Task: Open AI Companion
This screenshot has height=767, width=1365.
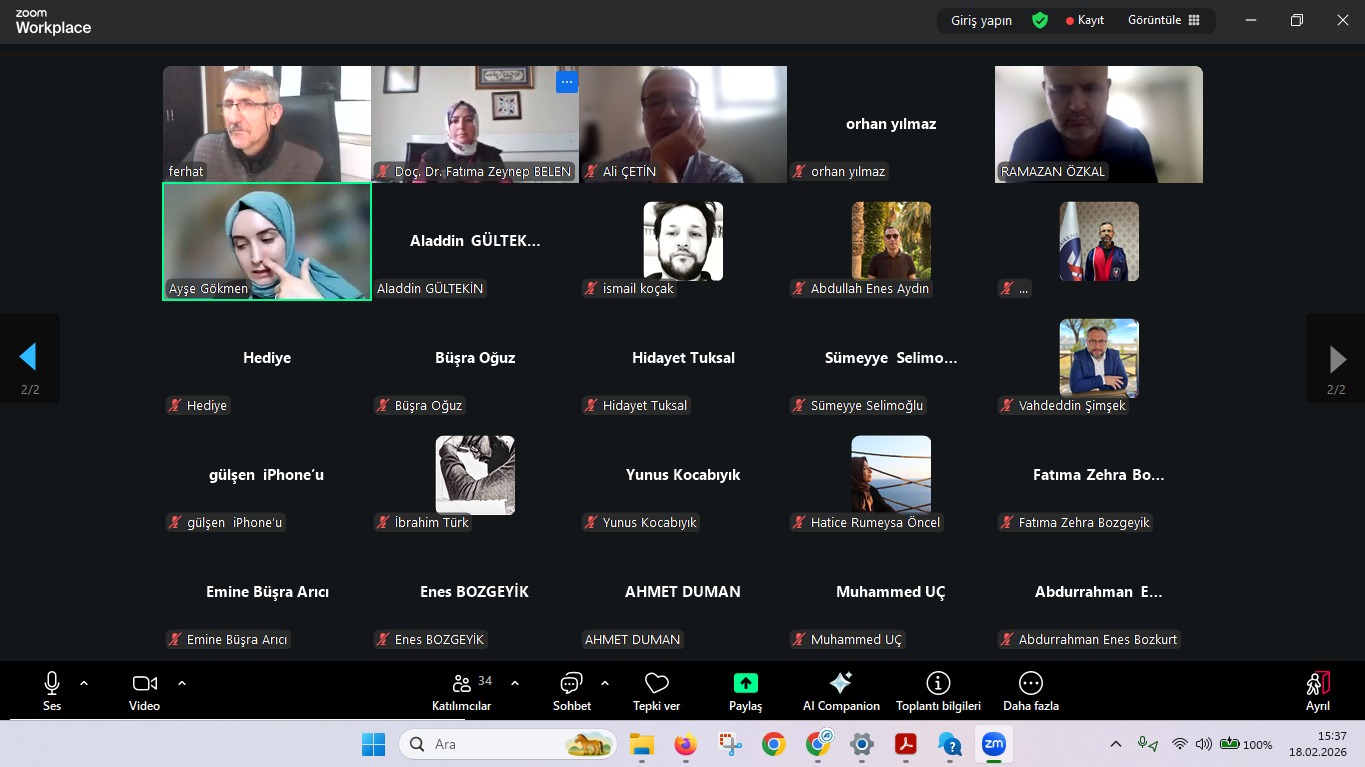Action: 840,691
